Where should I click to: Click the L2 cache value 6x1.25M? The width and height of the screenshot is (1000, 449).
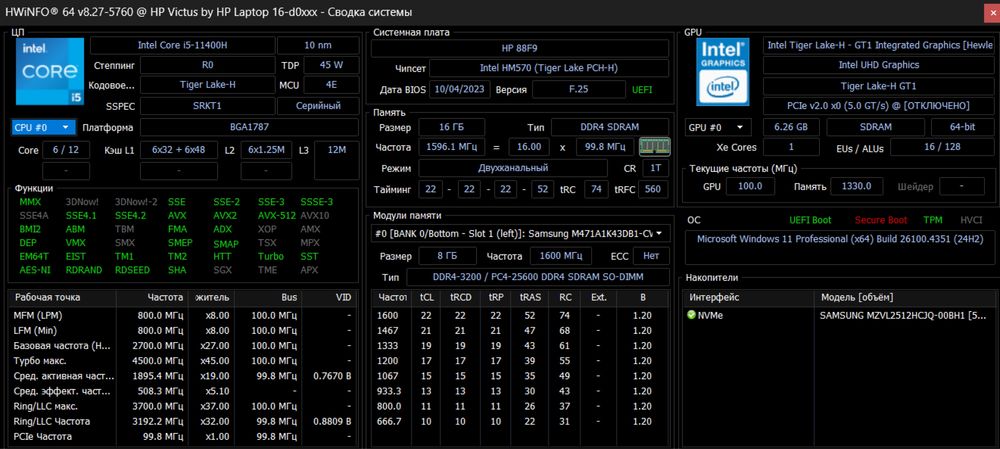pyautogui.click(x=267, y=151)
